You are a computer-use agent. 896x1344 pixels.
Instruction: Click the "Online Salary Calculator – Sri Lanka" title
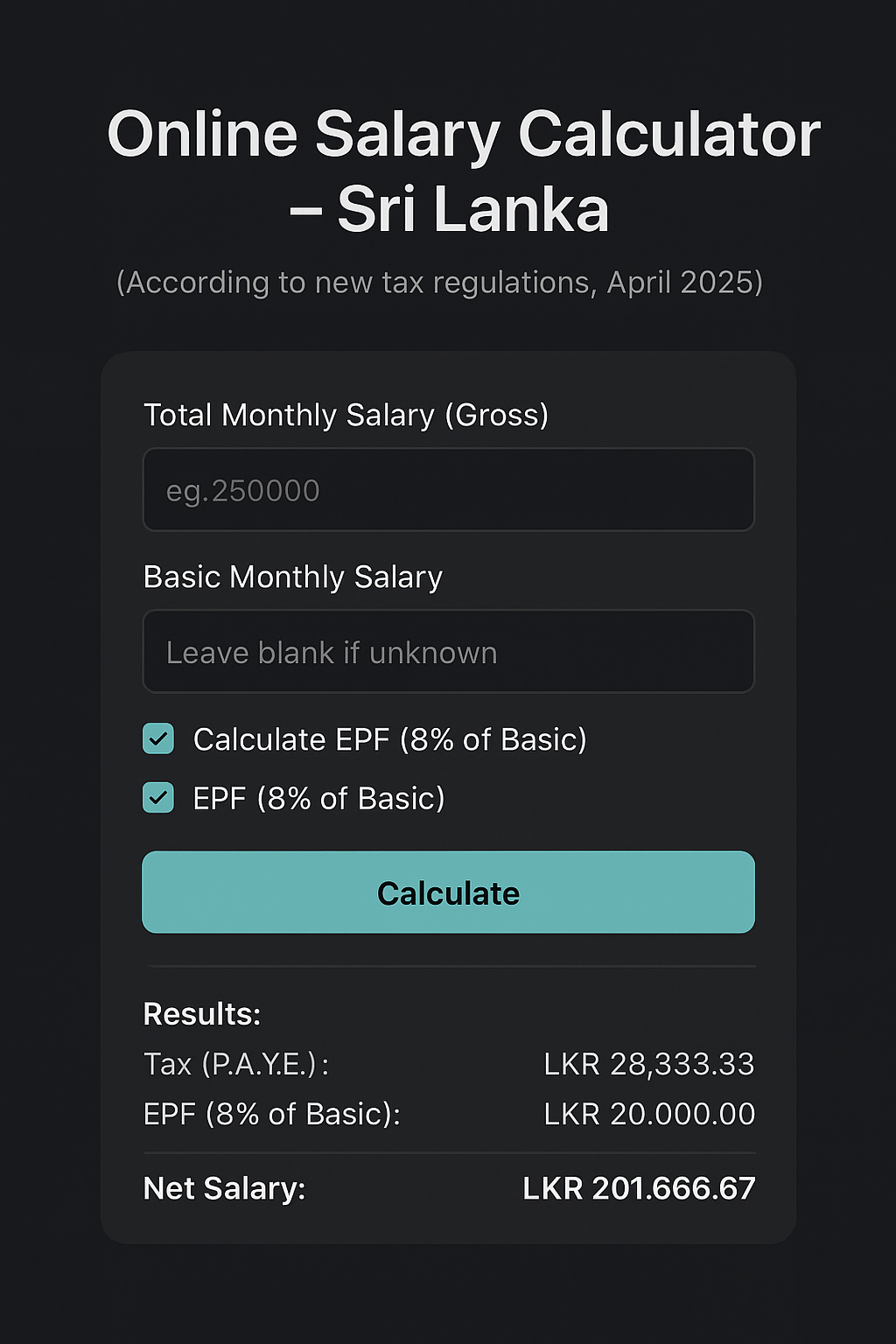coord(464,171)
